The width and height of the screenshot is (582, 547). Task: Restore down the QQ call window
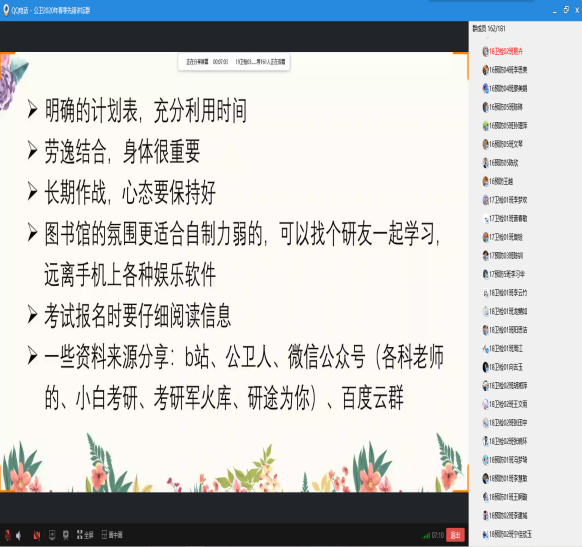[566, 10]
